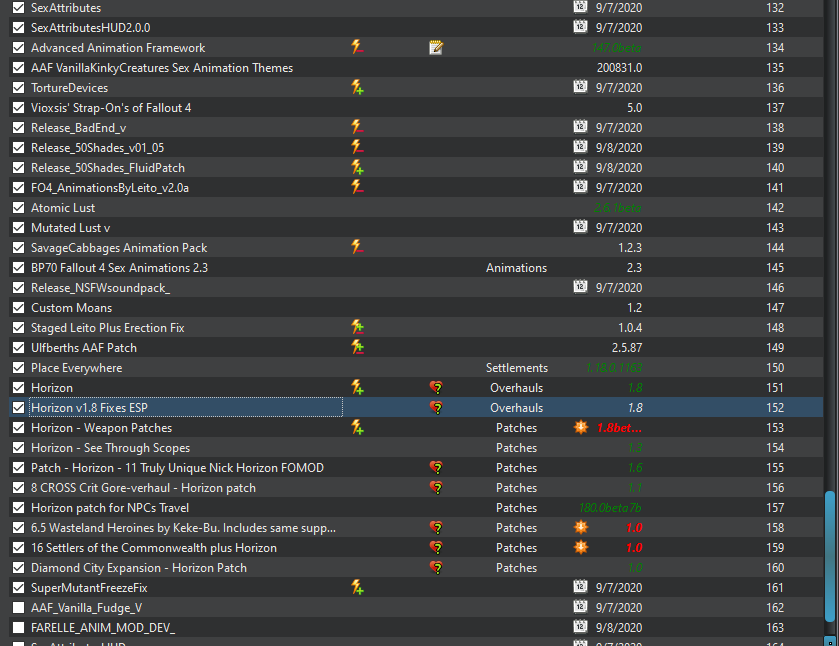The width and height of the screenshot is (839, 646).
Task: Select the SuperMutantFreezeFix mod name
Action: point(89,588)
